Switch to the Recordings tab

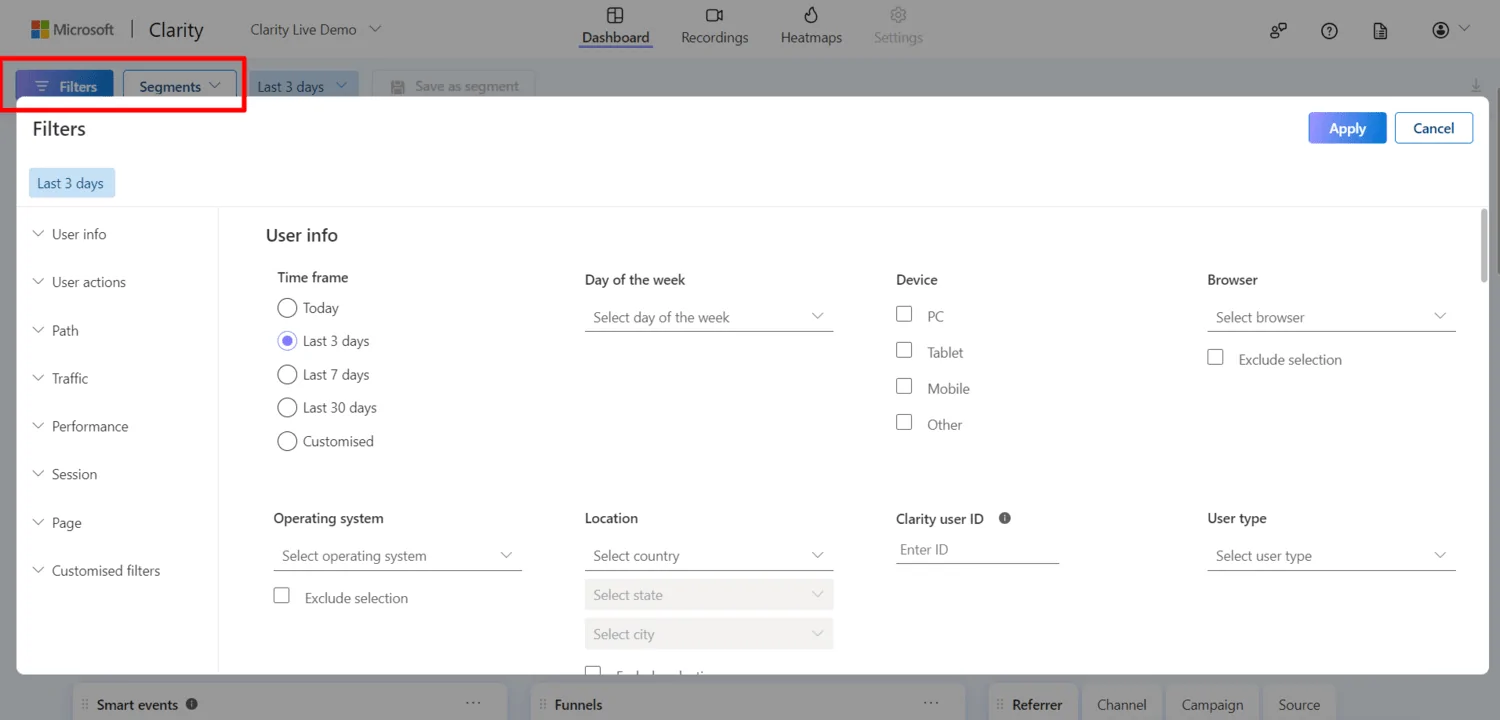pos(714,26)
